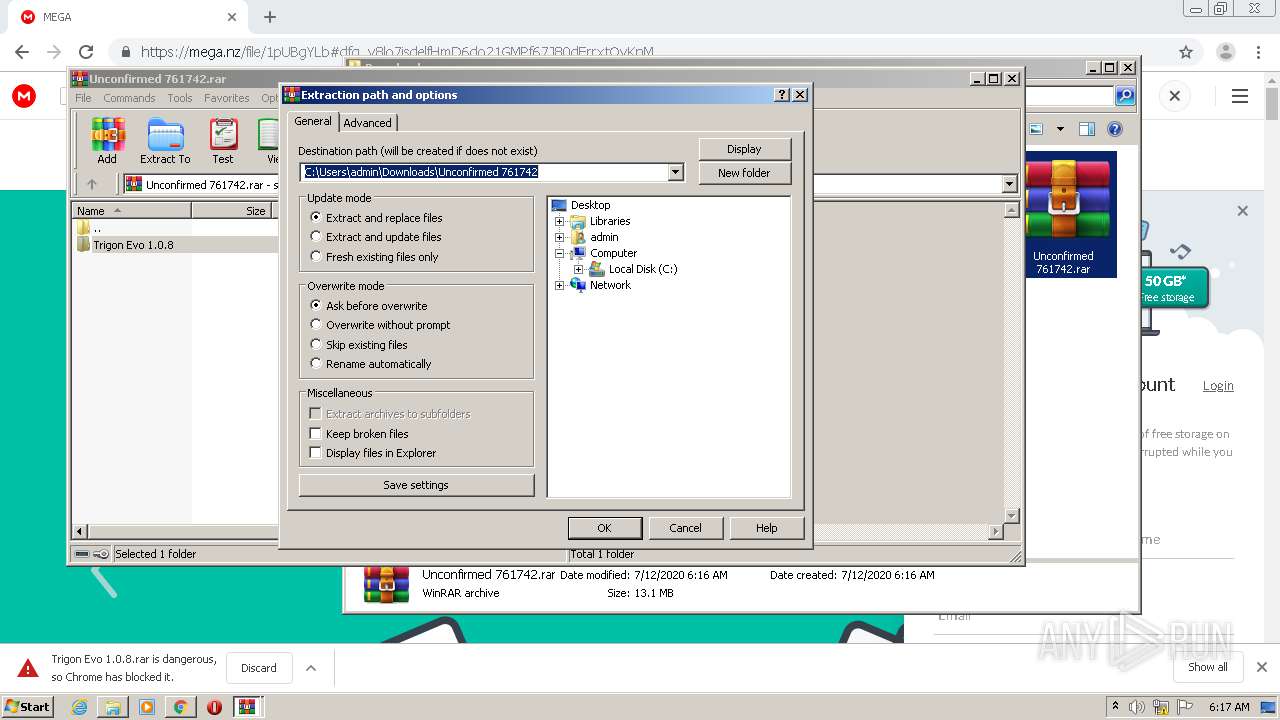This screenshot has height=720, width=1280.
Task: Reload the MEGA page
Action: click(x=86, y=52)
